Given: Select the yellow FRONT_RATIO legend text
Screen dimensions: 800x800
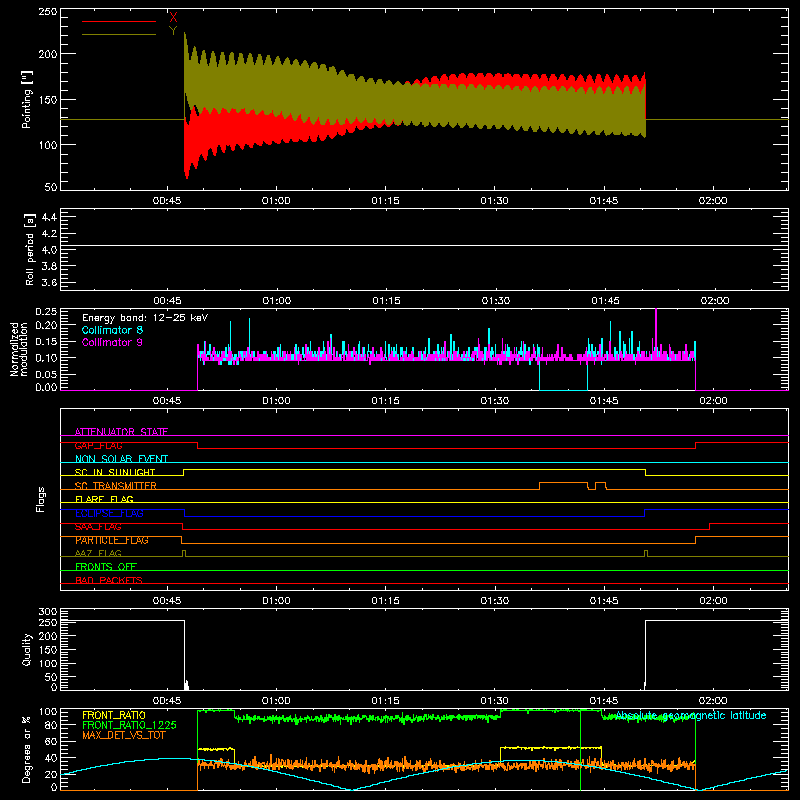Looking at the screenshot, I should click(114, 715).
